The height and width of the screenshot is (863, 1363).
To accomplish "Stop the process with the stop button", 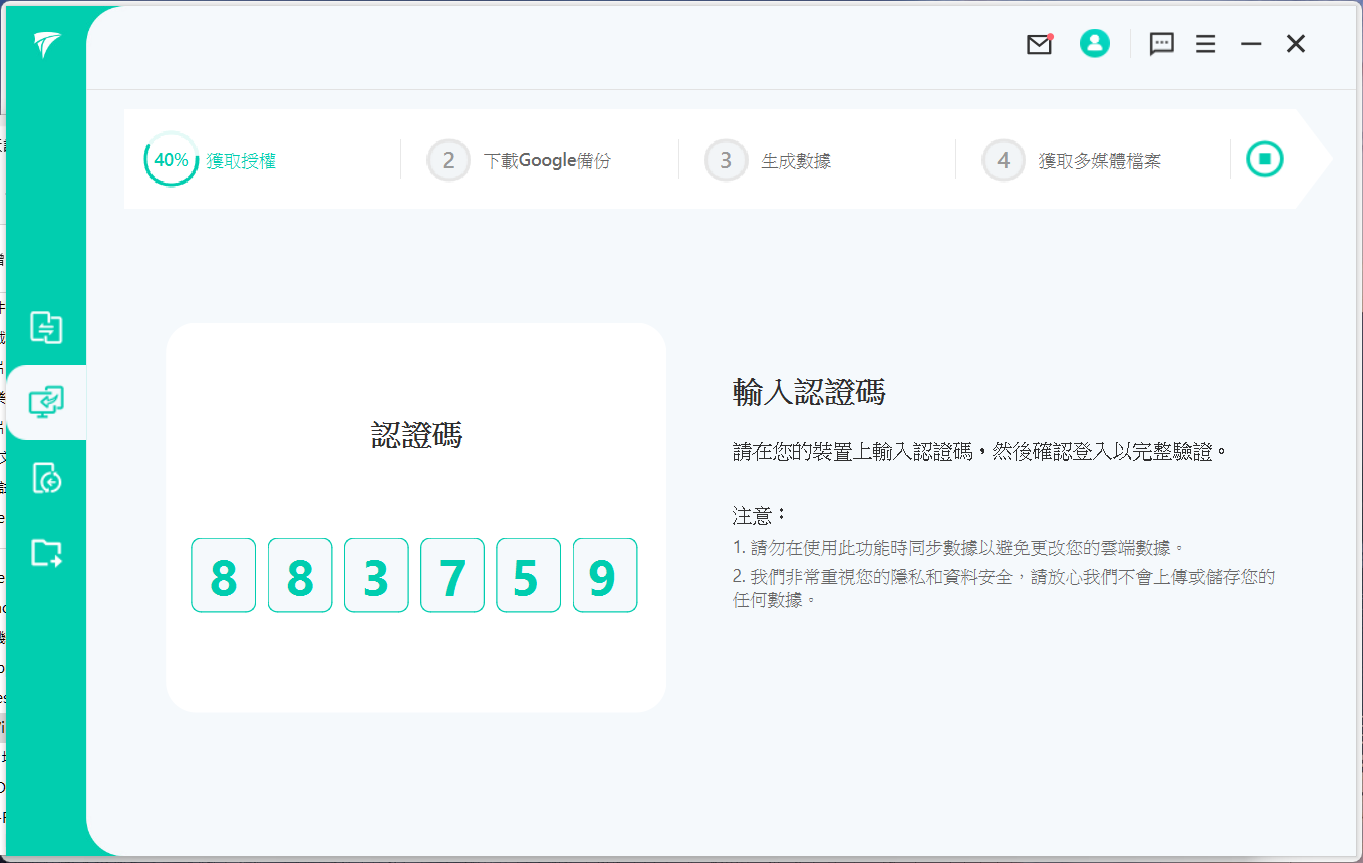I will pyautogui.click(x=1264, y=159).
